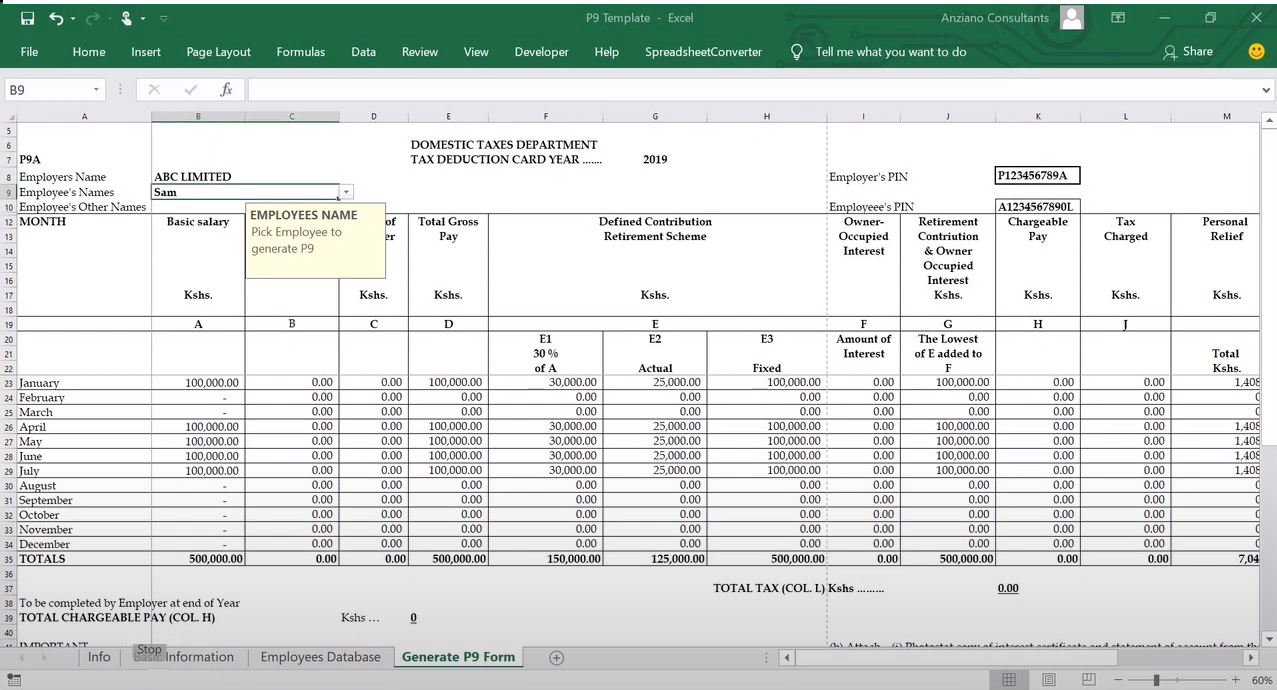The image size is (1277, 690).
Task: Confirm entry with the checkmark icon
Action: (x=190, y=90)
